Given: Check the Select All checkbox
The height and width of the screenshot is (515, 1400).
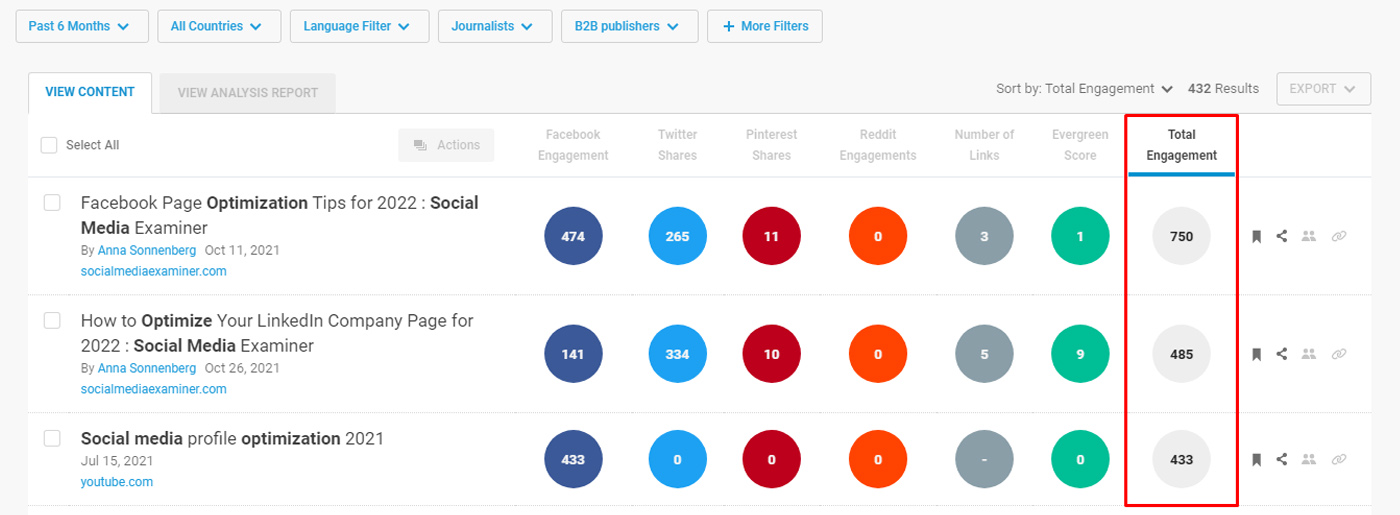Looking at the screenshot, I should coord(49,145).
